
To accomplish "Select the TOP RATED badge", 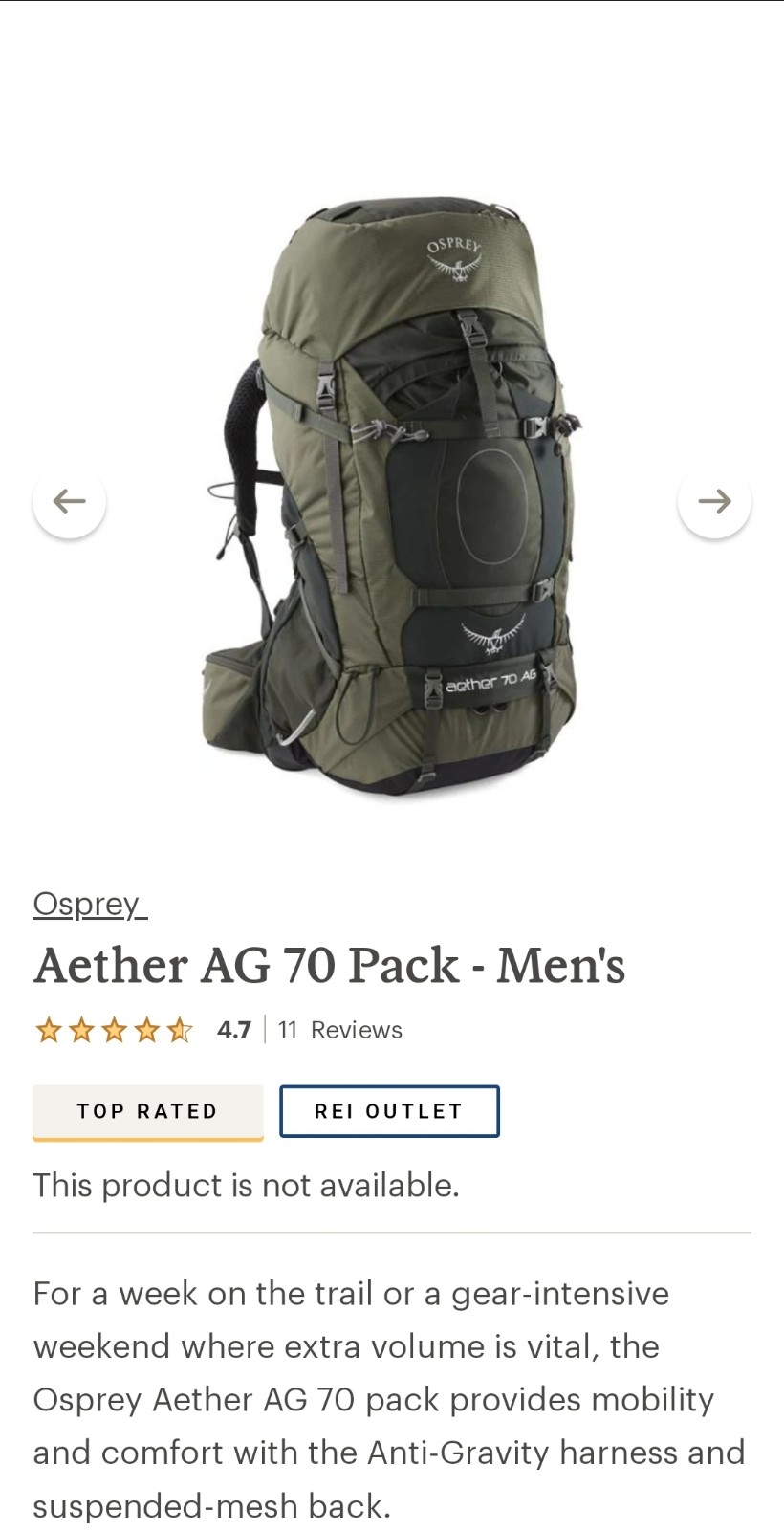I will tap(148, 1112).
